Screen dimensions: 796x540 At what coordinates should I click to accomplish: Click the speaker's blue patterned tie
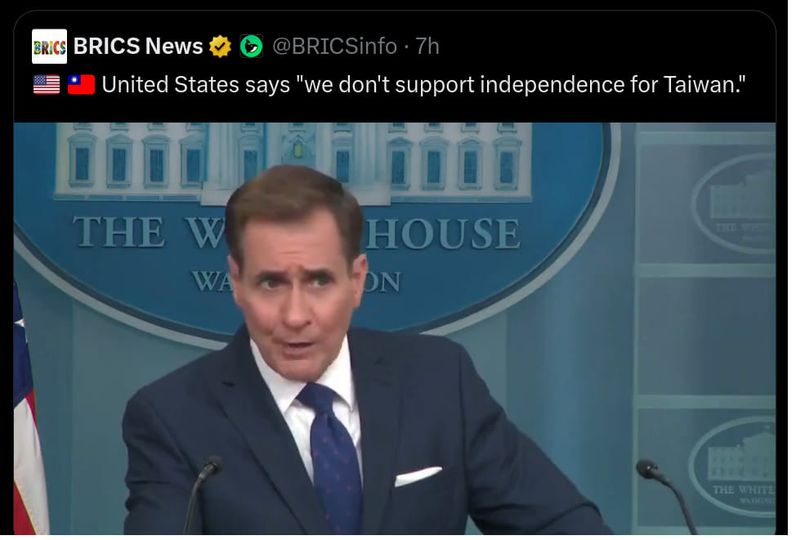tap(333, 457)
